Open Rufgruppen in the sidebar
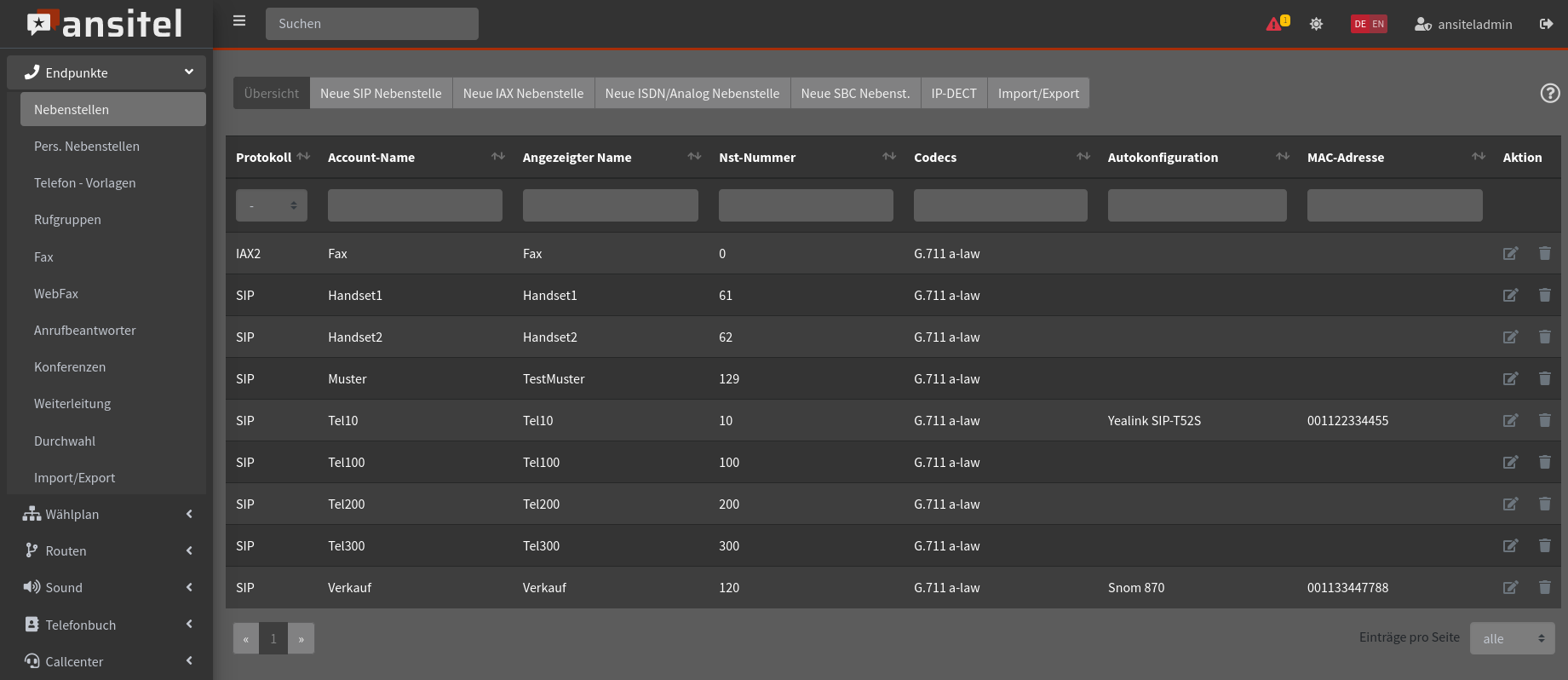Viewport: 1568px width, 680px height. 67,220
